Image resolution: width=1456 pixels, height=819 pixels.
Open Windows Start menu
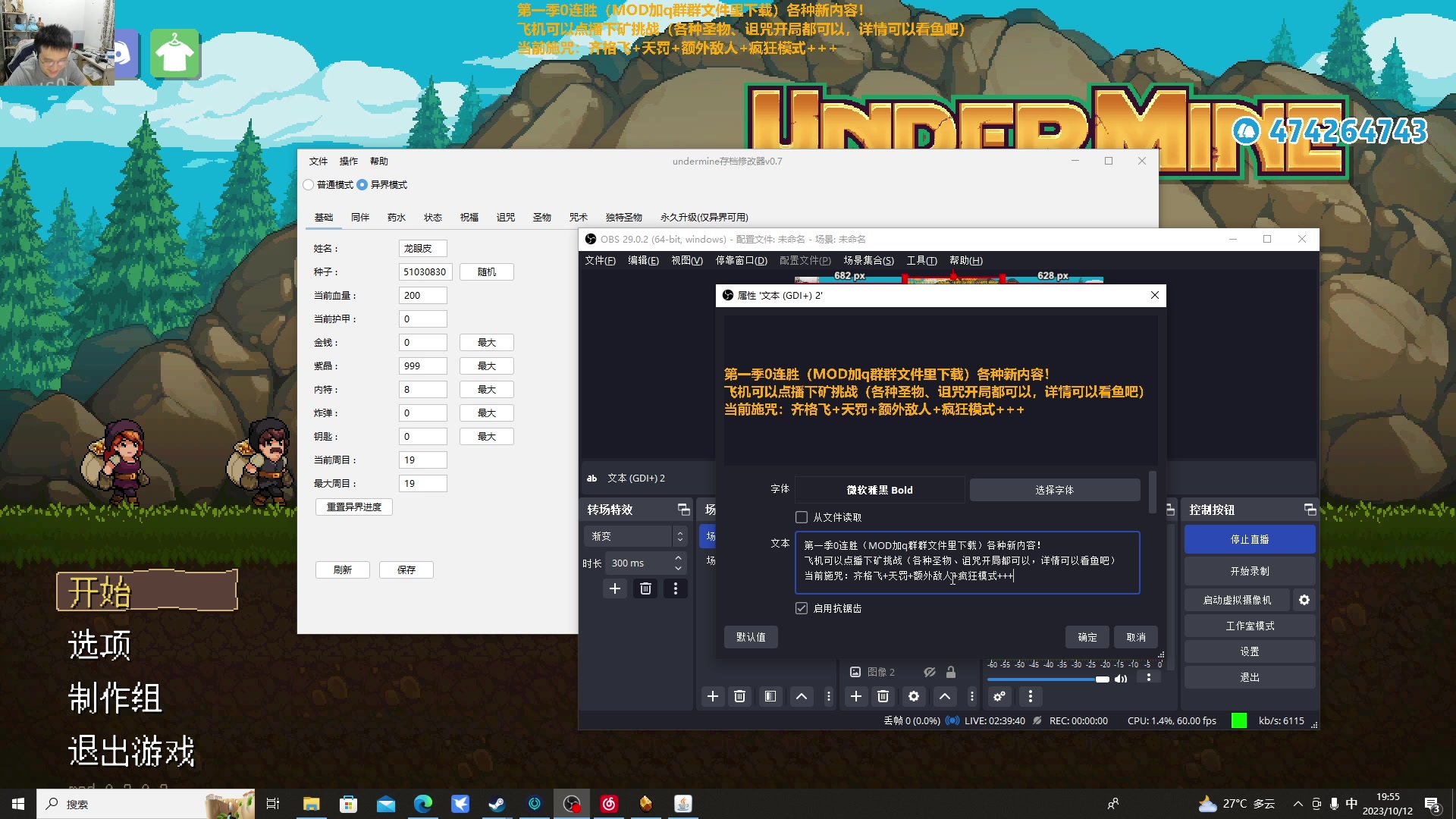click(x=18, y=804)
